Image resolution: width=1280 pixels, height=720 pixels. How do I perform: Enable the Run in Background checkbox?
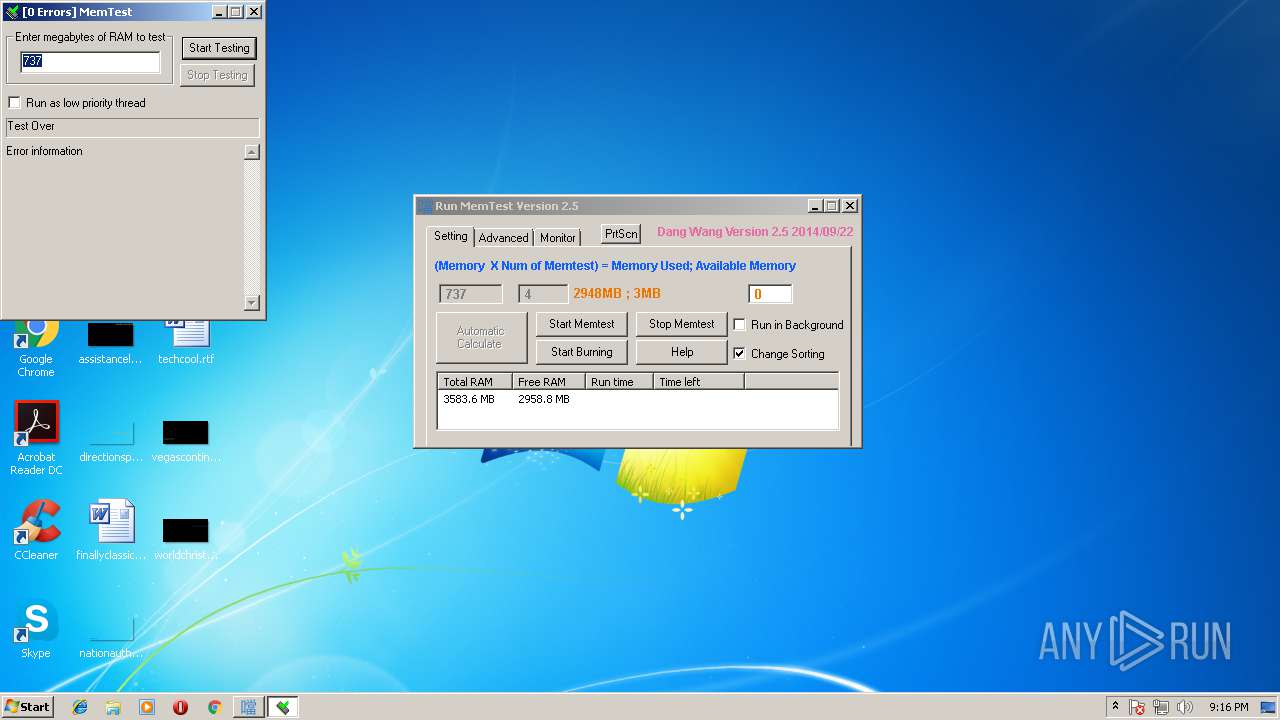pos(740,325)
